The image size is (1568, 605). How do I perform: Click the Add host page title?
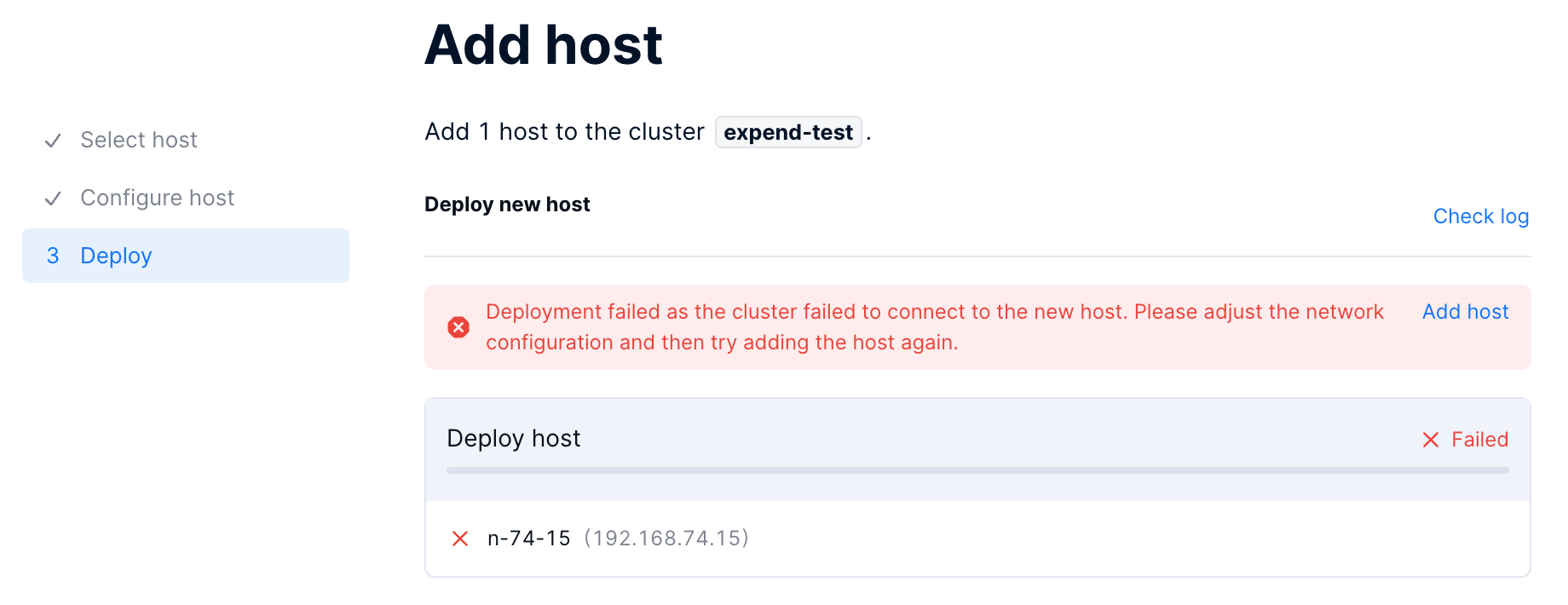tap(544, 44)
